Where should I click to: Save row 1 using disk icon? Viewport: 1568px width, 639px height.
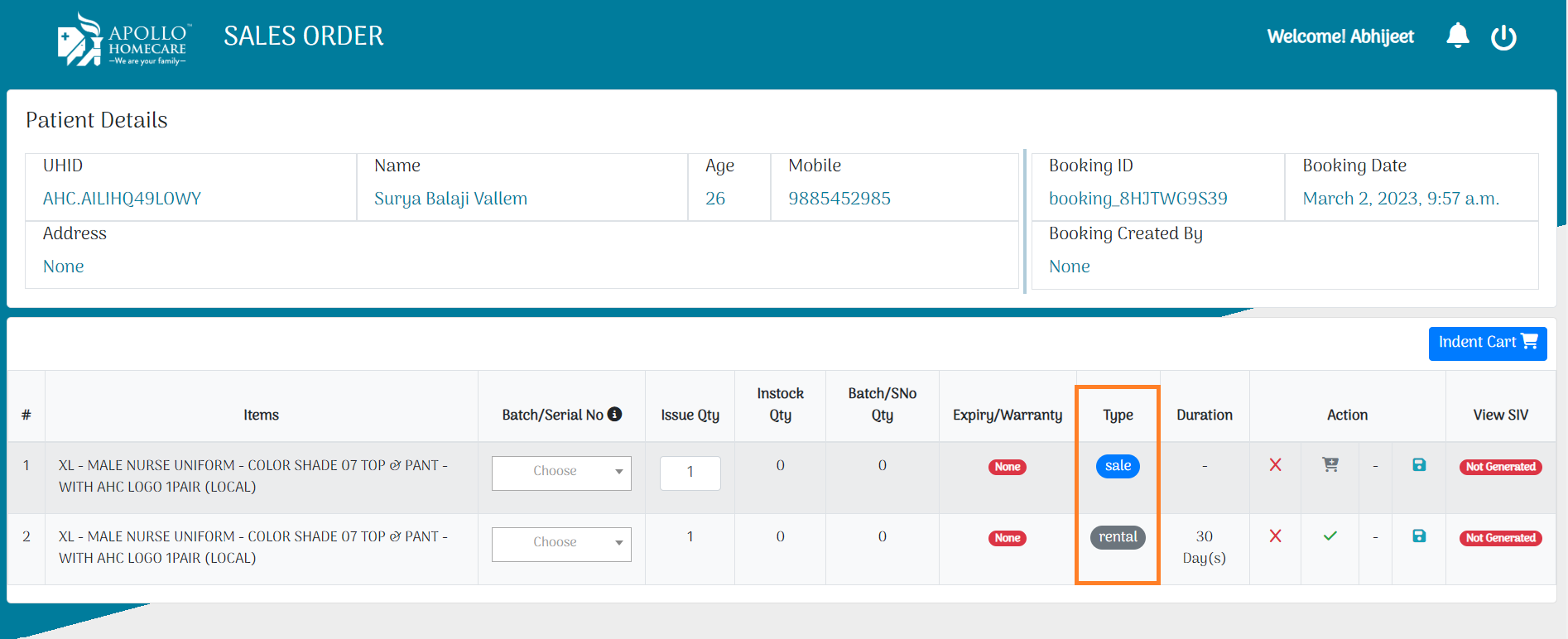(x=1419, y=465)
